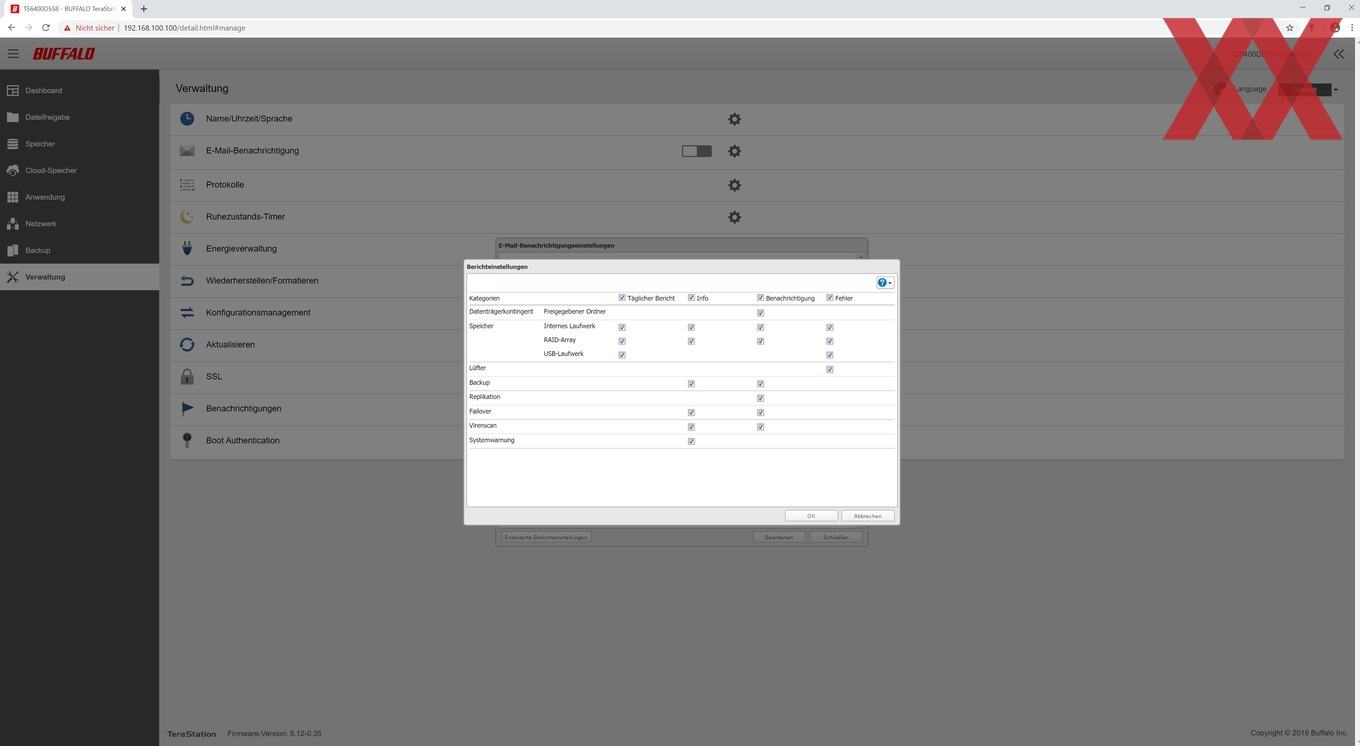Viewport: 1360px width, 746px height.
Task: Click the restore arrow icon for Wiederherstellen/Formatieren
Action: click(187, 281)
